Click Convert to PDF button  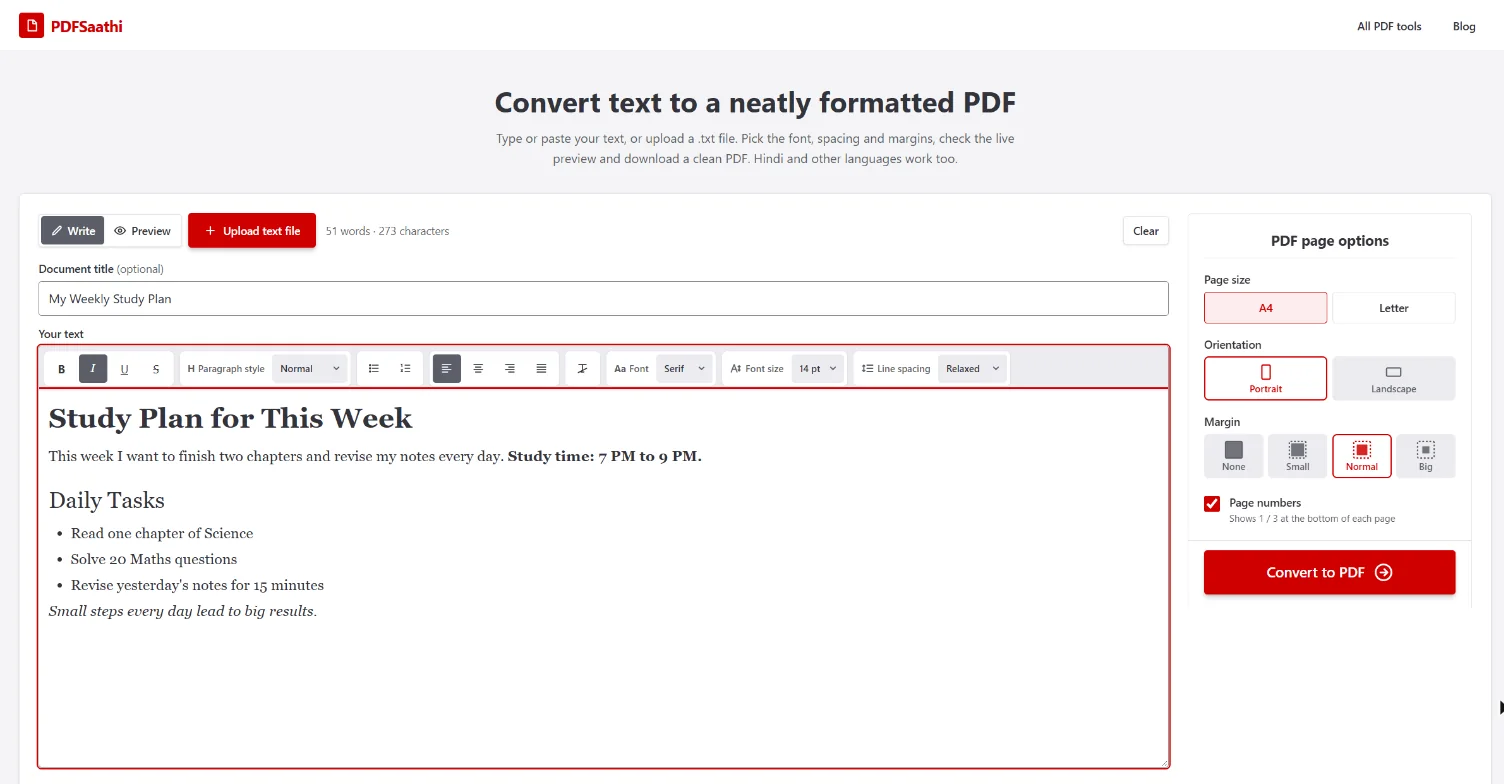click(x=1329, y=572)
